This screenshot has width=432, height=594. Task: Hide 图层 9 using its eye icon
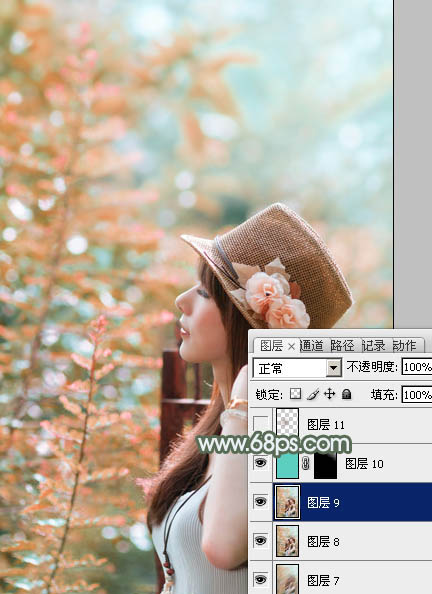point(260,502)
